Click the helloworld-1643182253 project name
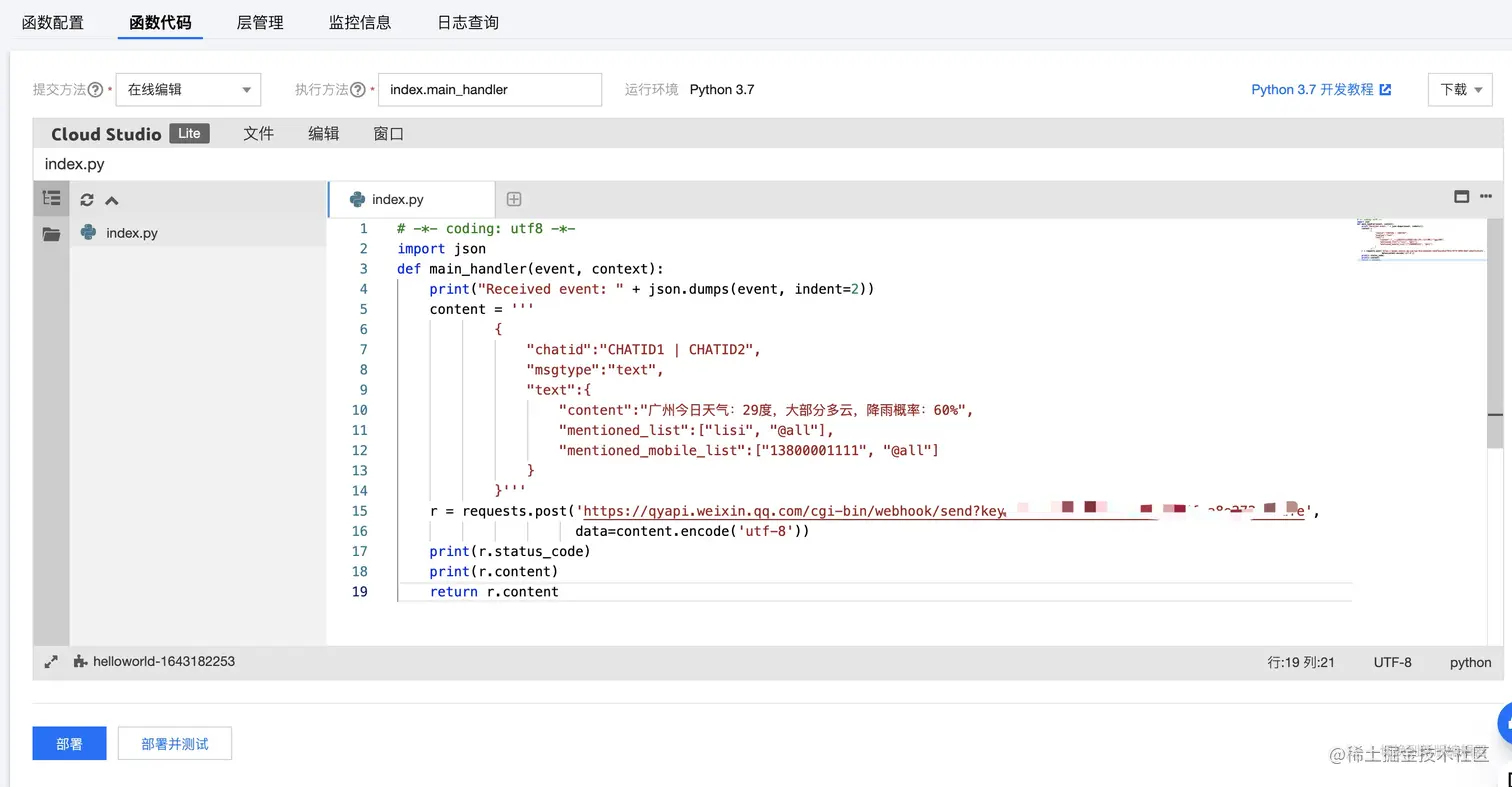Viewport: 1512px width, 787px height. point(164,662)
